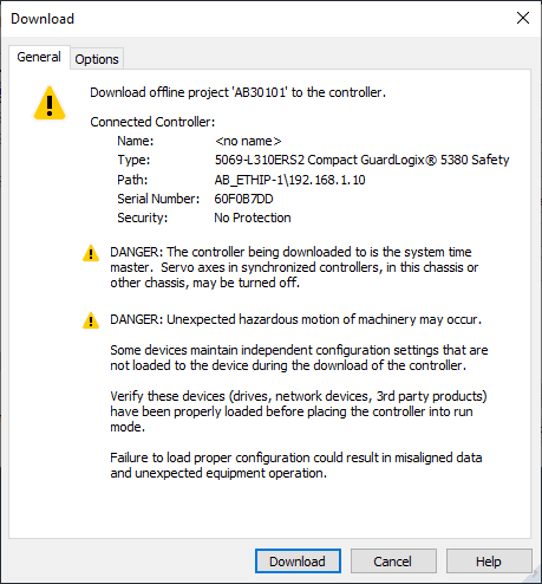Open the Help button
The image size is (542, 584).
(x=489, y=561)
